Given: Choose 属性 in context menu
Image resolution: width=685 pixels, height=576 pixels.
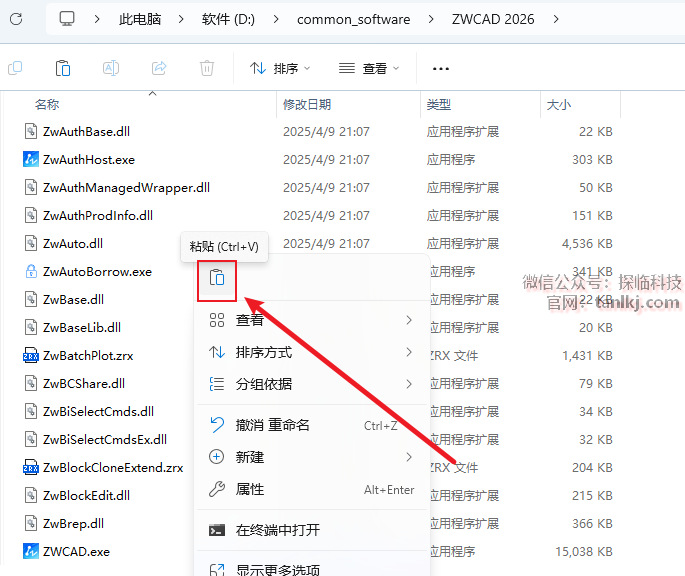Looking at the screenshot, I should pyautogui.click(x=312, y=489).
